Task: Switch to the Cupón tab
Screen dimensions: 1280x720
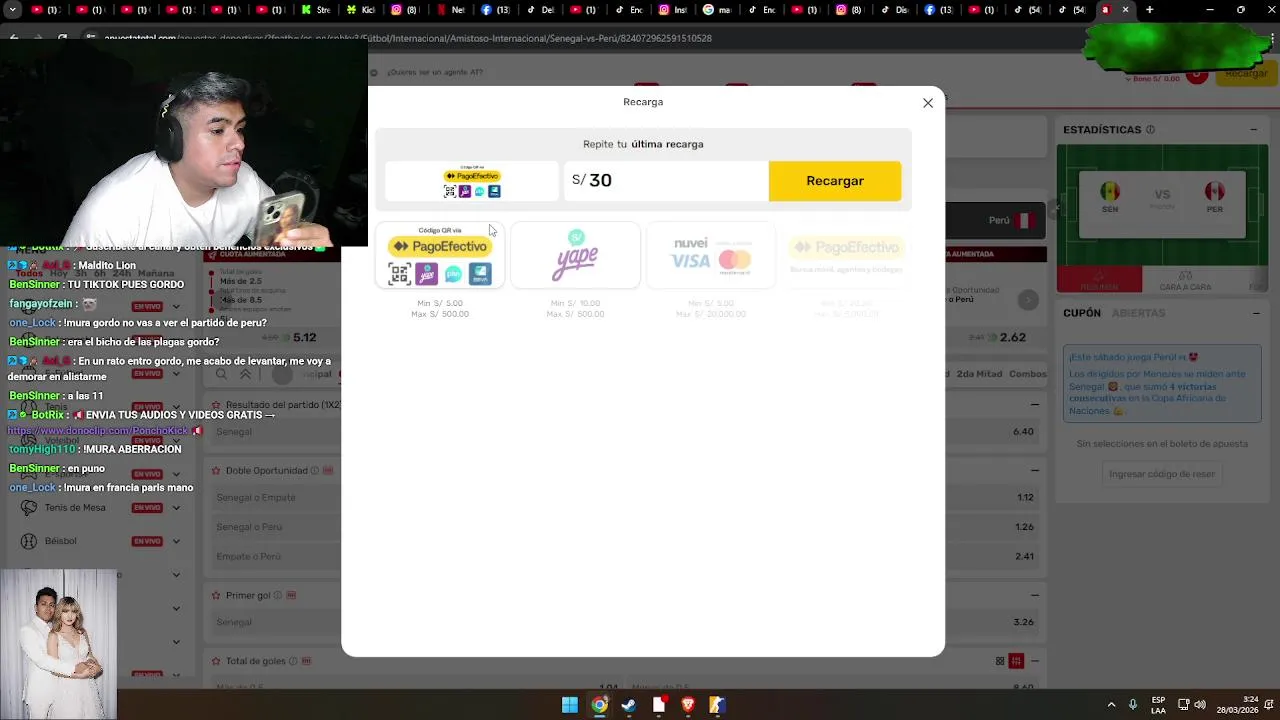Action: [1082, 313]
